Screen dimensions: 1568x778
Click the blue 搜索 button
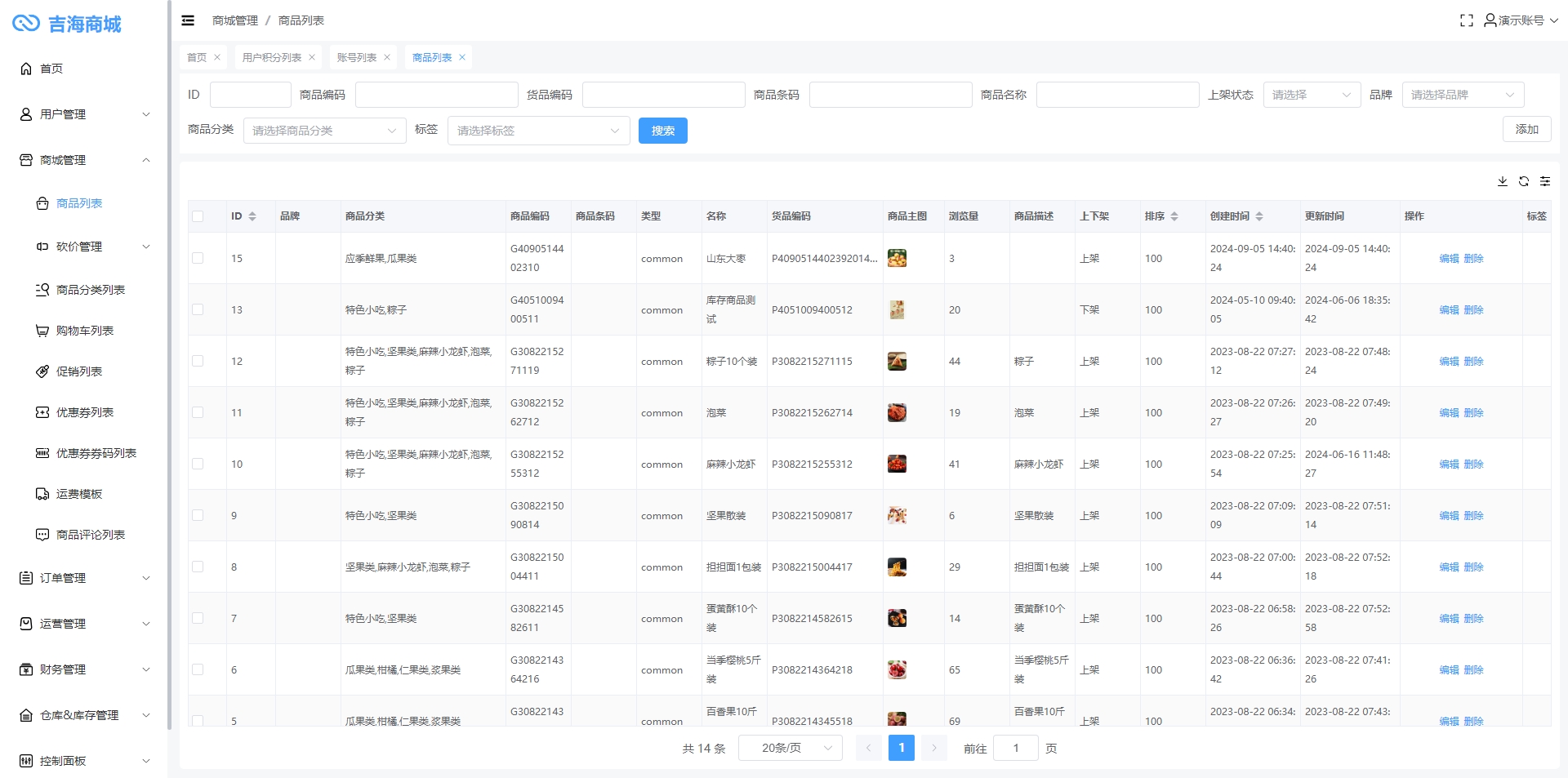(x=662, y=131)
